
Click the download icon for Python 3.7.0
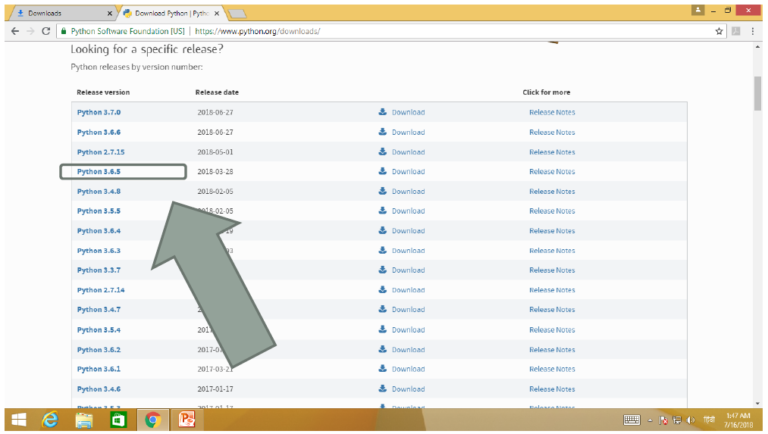[x=383, y=112]
